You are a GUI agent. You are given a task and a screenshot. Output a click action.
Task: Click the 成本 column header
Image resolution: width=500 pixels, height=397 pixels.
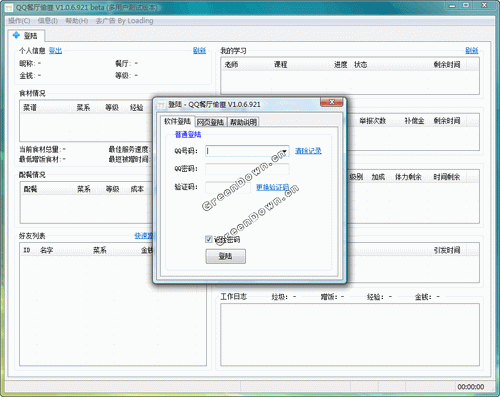(x=137, y=189)
